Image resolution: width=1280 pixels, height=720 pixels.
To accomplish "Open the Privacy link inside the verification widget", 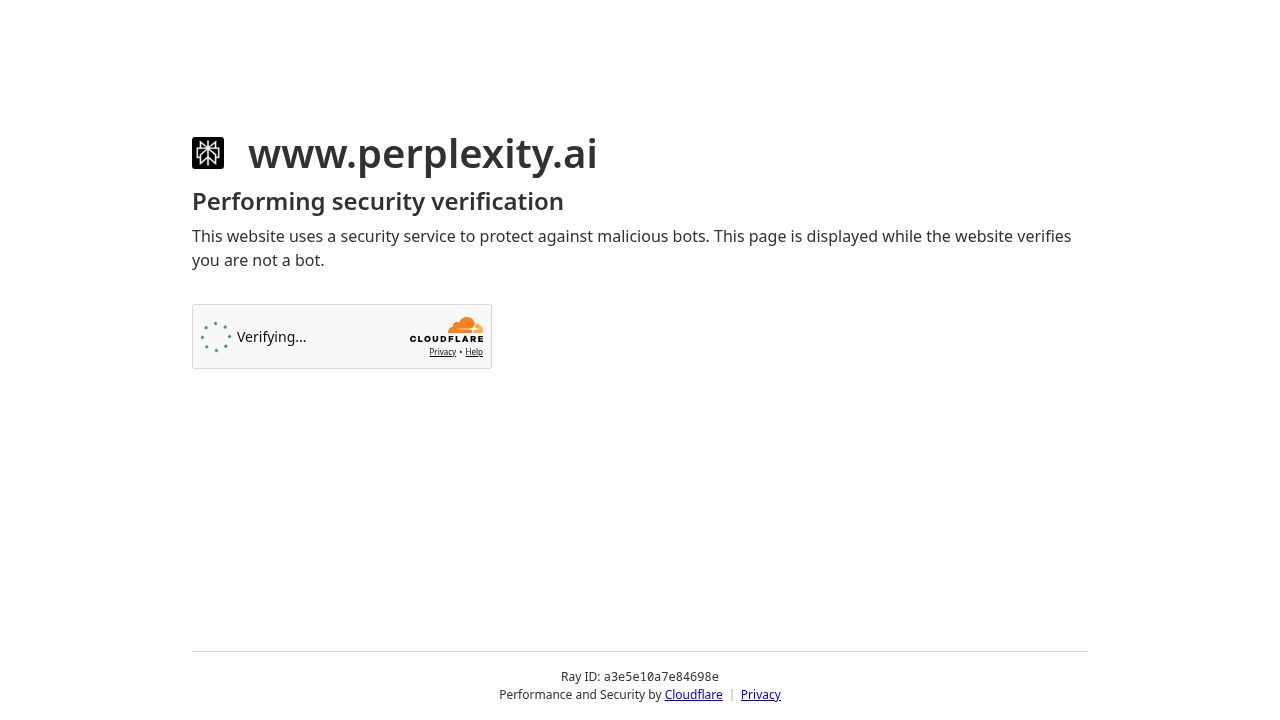I will 443,352.
